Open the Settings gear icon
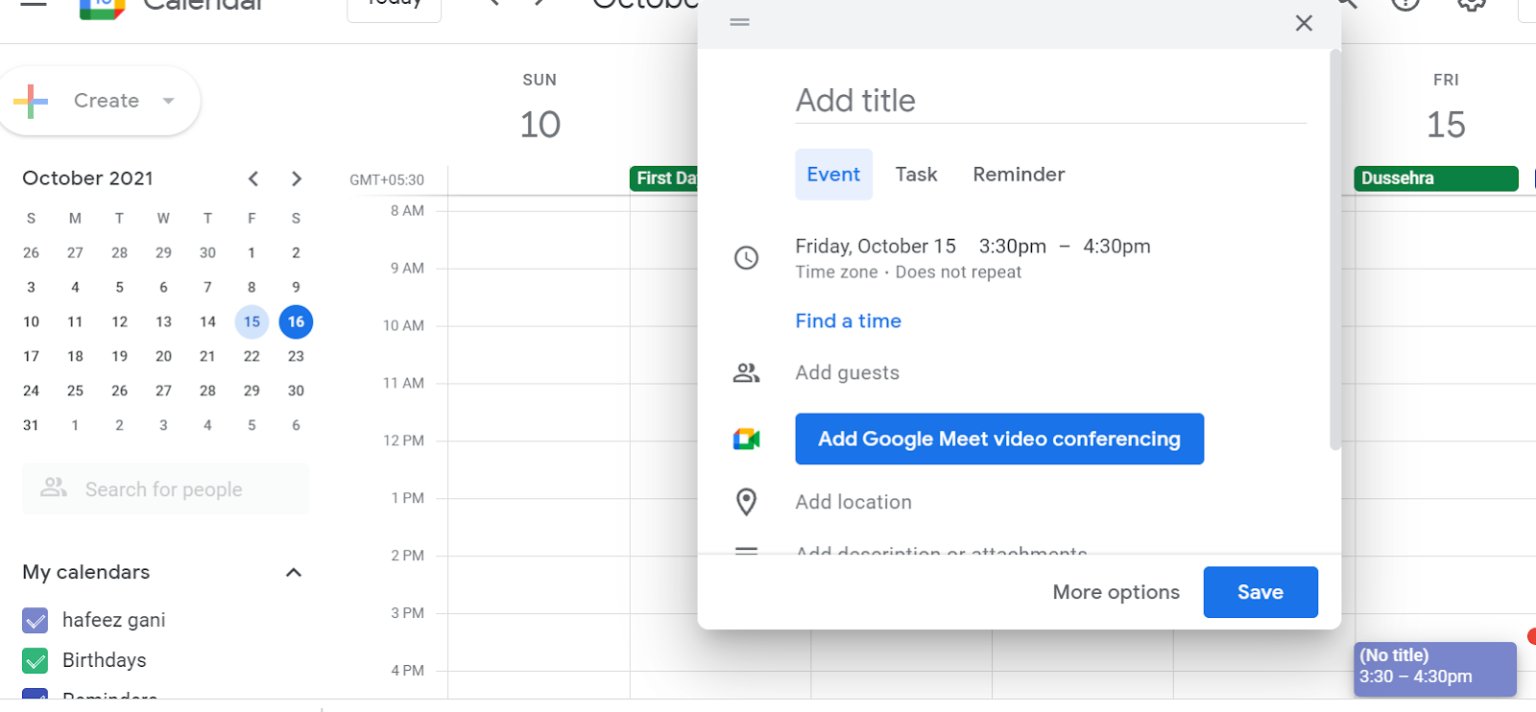The image size is (1536, 712). point(1470,3)
